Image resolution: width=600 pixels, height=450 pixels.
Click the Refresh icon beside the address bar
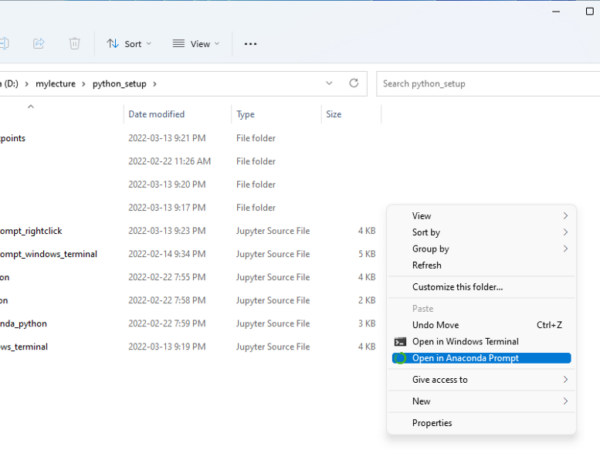click(x=353, y=83)
